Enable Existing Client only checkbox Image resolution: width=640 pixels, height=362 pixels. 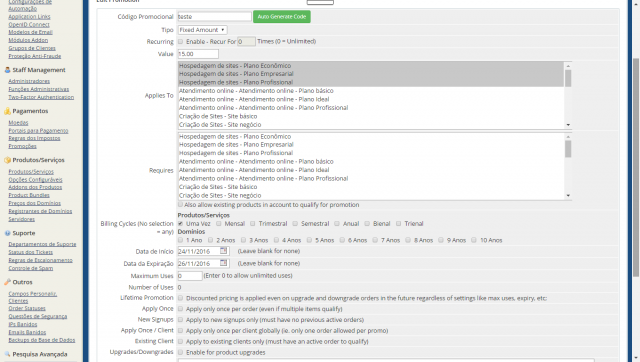(x=180, y=341)
